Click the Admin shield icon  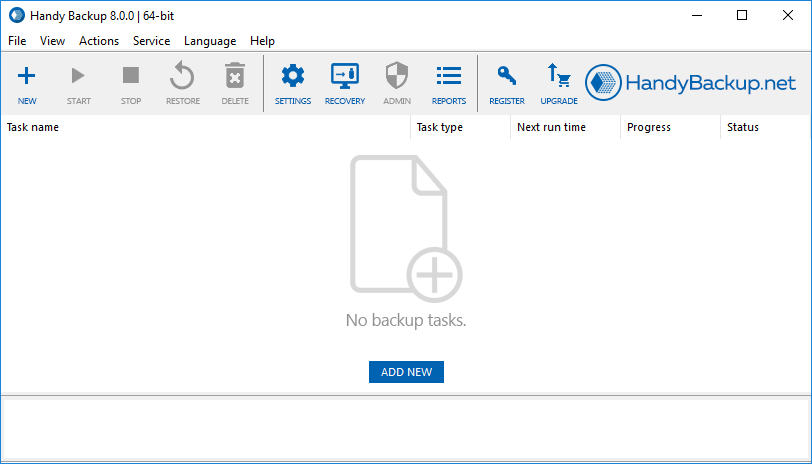(x=397, y=76)
